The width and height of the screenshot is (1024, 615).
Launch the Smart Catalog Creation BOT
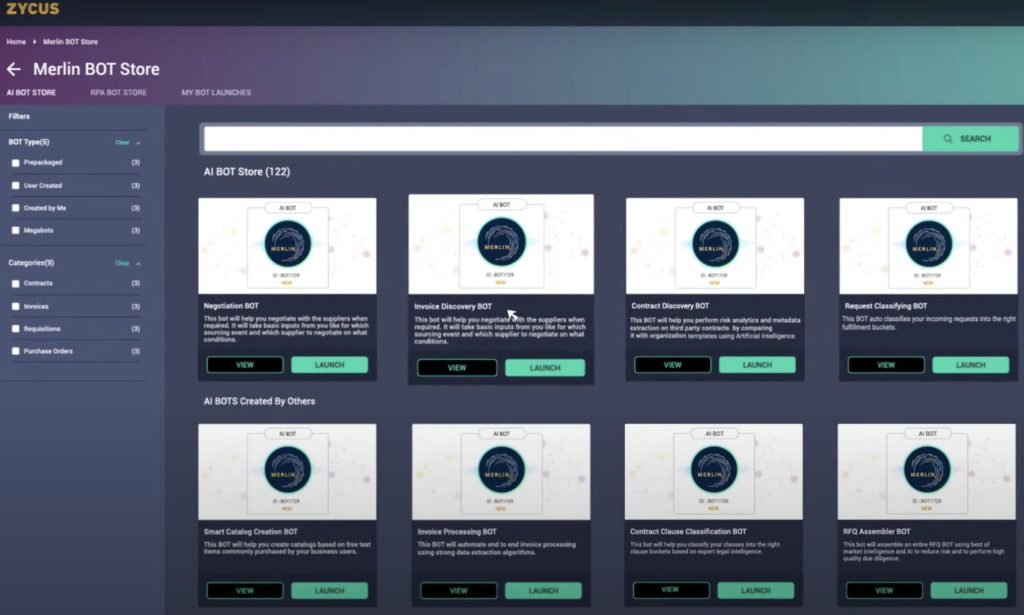tap(329, 591)
